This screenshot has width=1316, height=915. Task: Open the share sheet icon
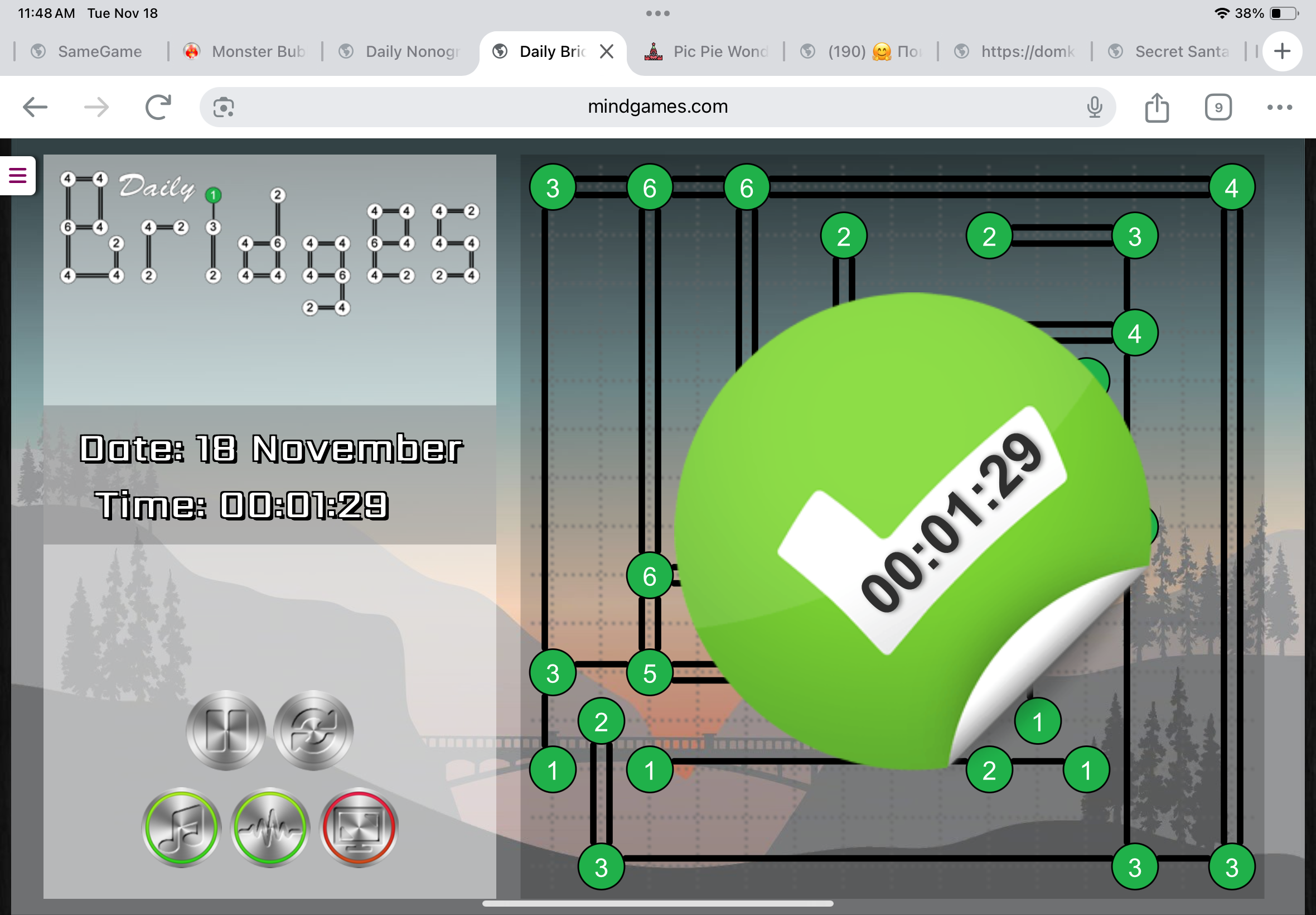coord(1157,107)
